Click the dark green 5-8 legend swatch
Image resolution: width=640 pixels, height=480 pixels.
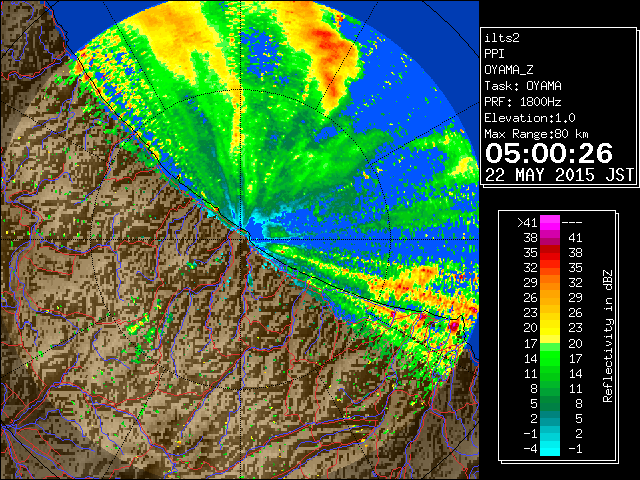click(x=550, y=403)
